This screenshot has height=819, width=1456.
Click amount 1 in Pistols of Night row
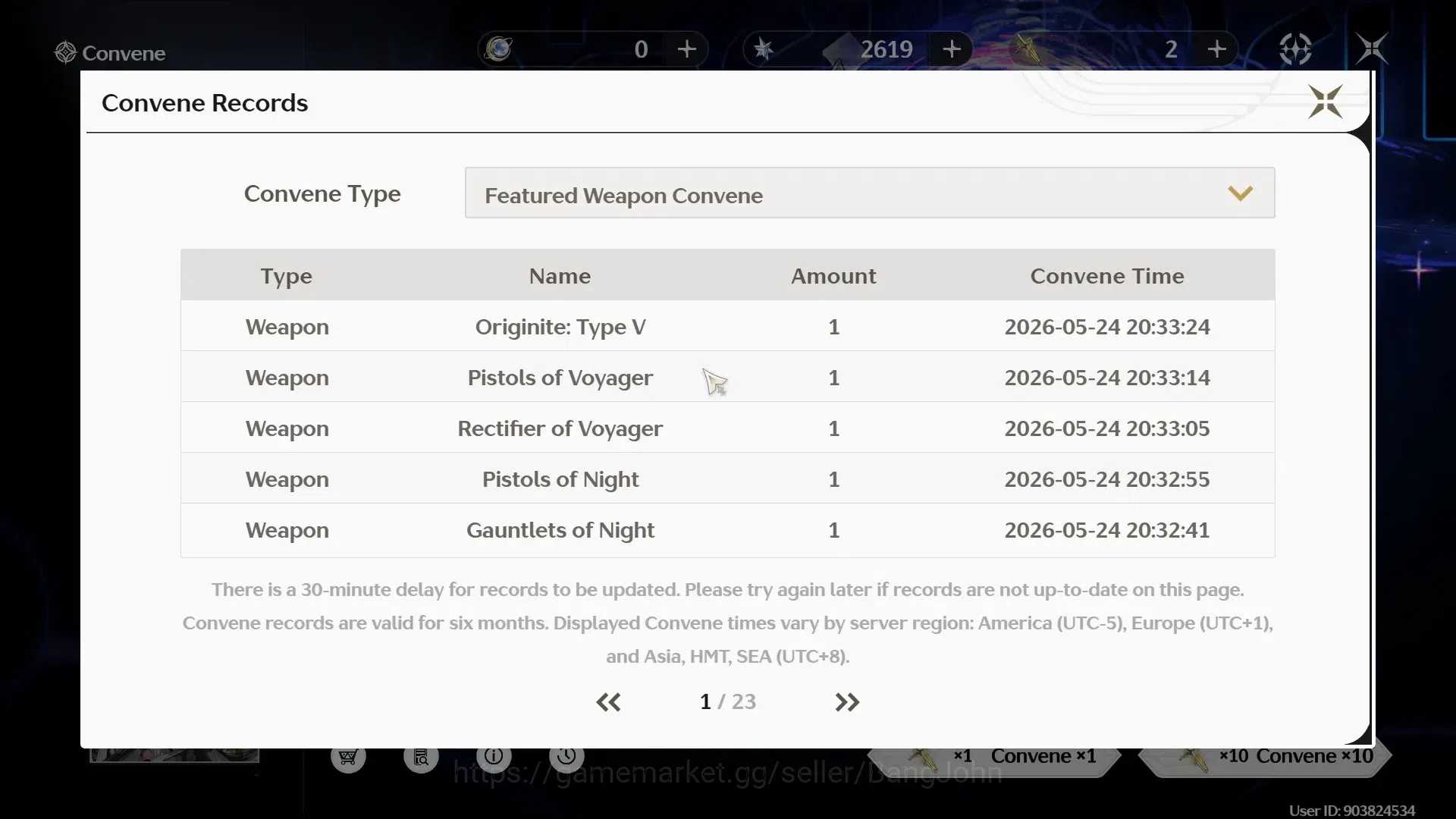pos(833,479)
